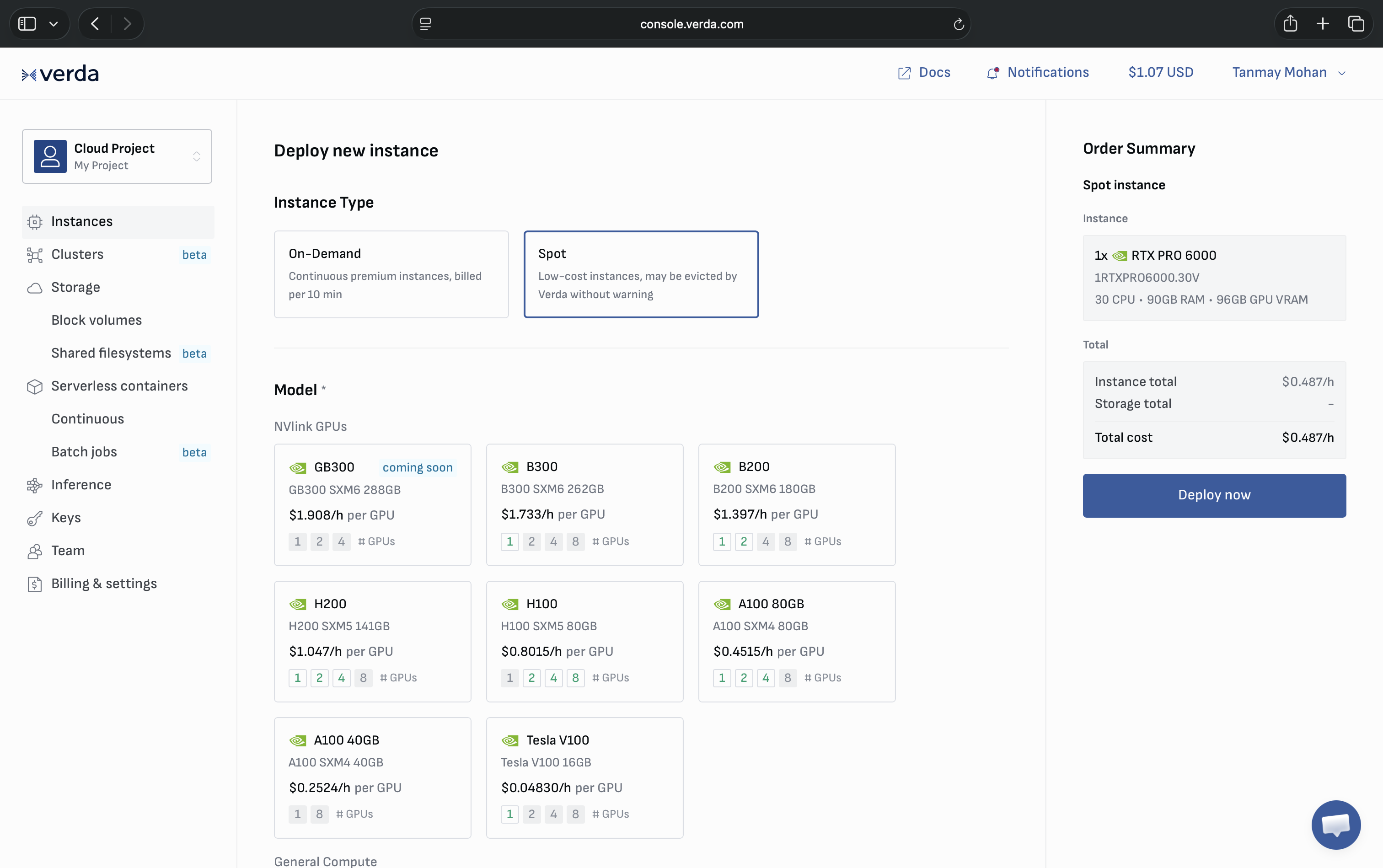The image size is (1383, 868).
Task: Reload the page in browser
Action: click(x=958, y=24)
